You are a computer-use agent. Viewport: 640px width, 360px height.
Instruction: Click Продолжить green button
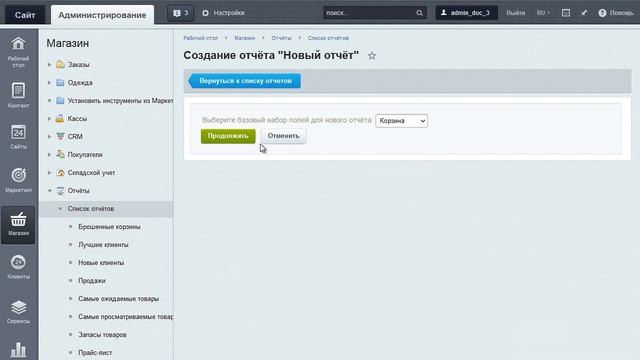click(x=228, y=136)
